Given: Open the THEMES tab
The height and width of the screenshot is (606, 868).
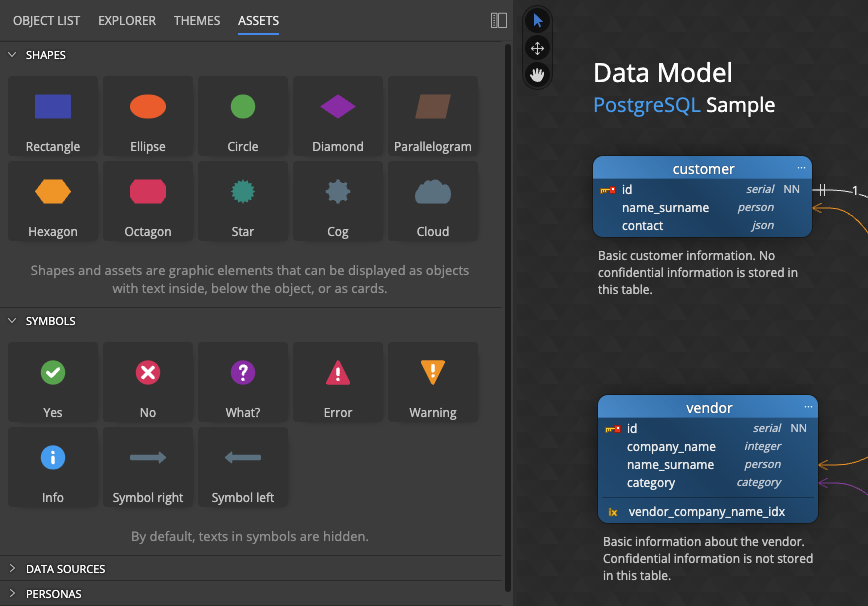Looking at the screenshot, I should 197,20.
